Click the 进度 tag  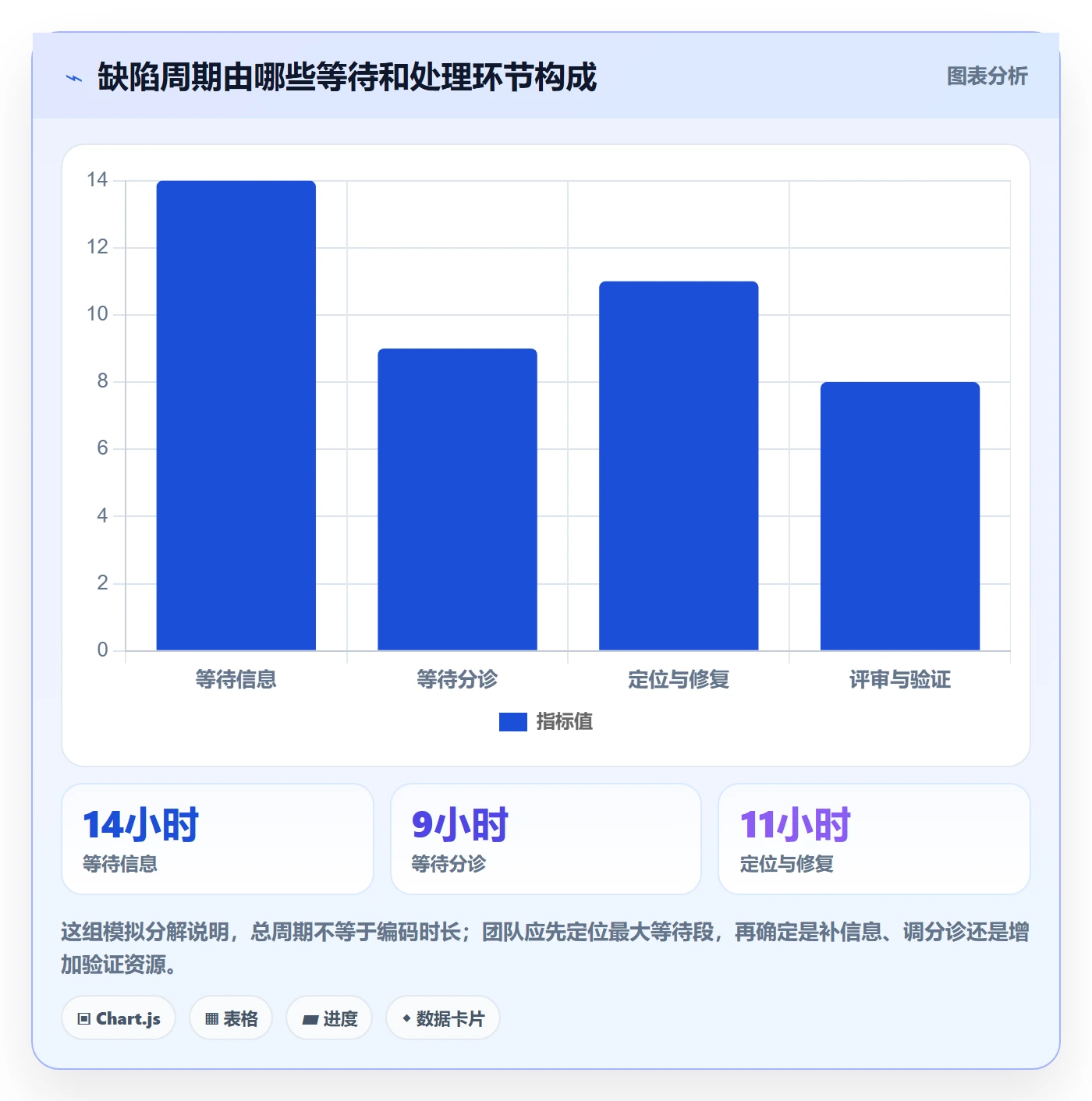(329, 1018)
